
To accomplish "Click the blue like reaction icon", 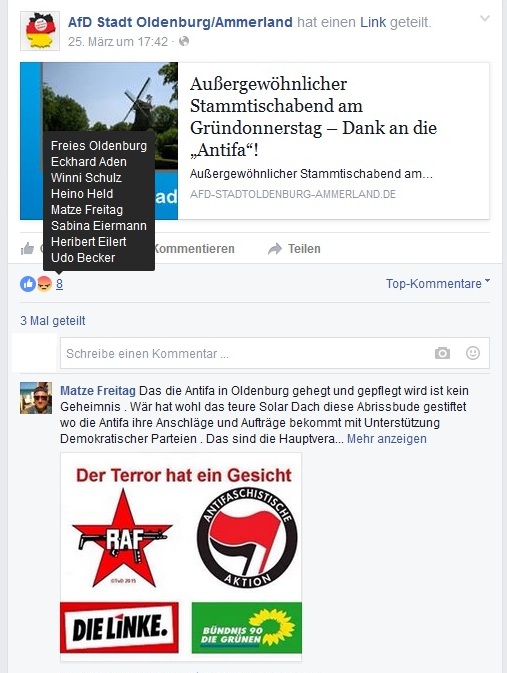I will point(28,284).
